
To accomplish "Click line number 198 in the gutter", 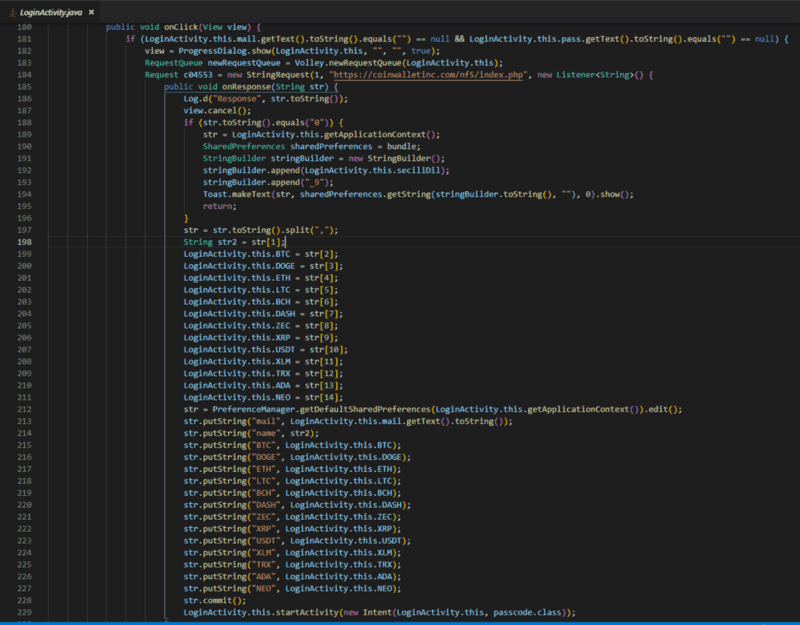I will [x=24, y=242].
